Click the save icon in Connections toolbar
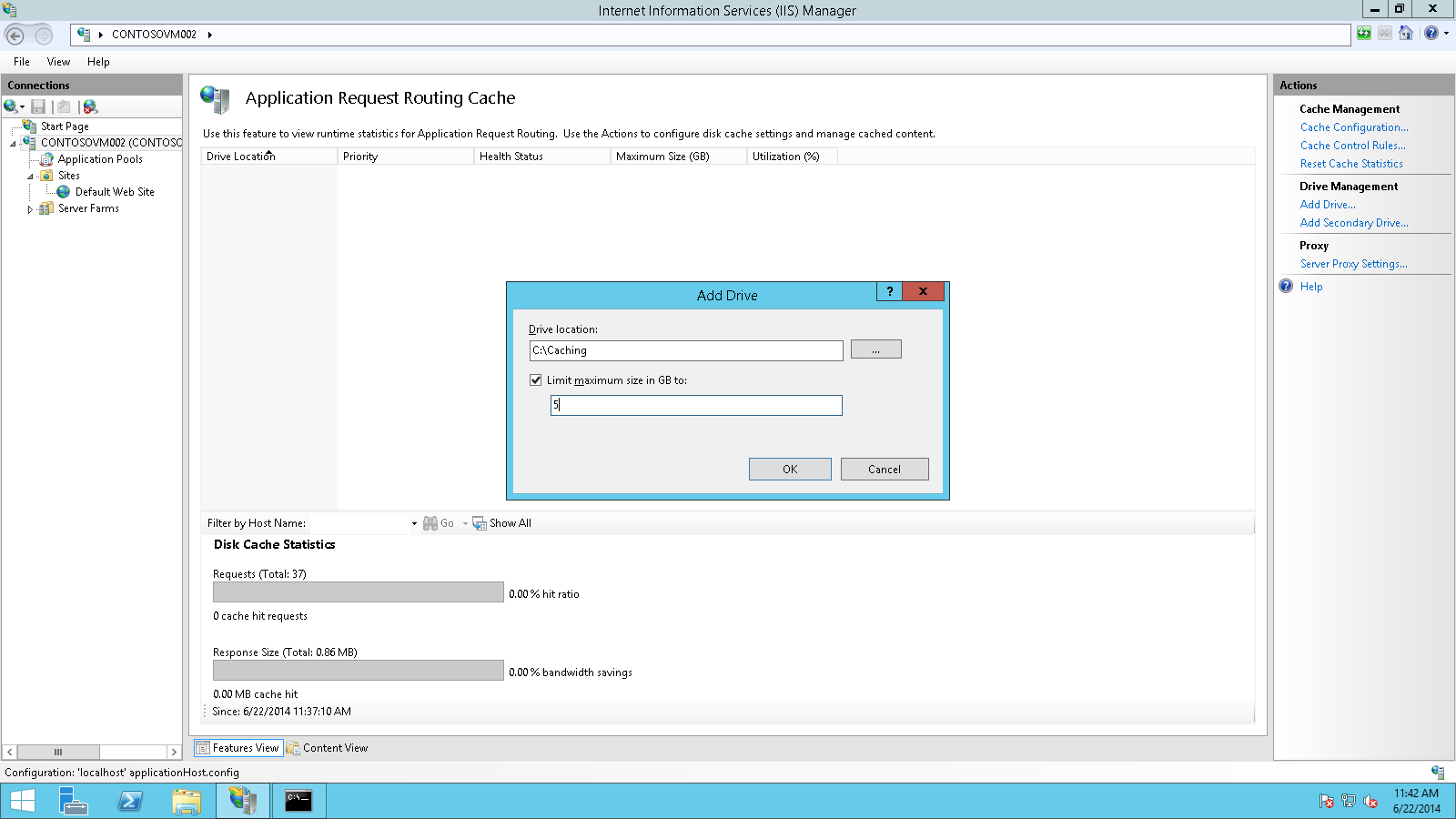The image size is (1456, 819). pos(38,106)
